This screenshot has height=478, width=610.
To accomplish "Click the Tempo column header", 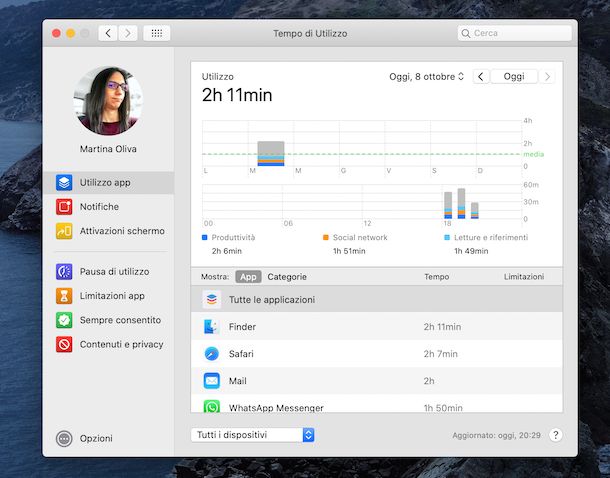I will click(x=436, y=277).
